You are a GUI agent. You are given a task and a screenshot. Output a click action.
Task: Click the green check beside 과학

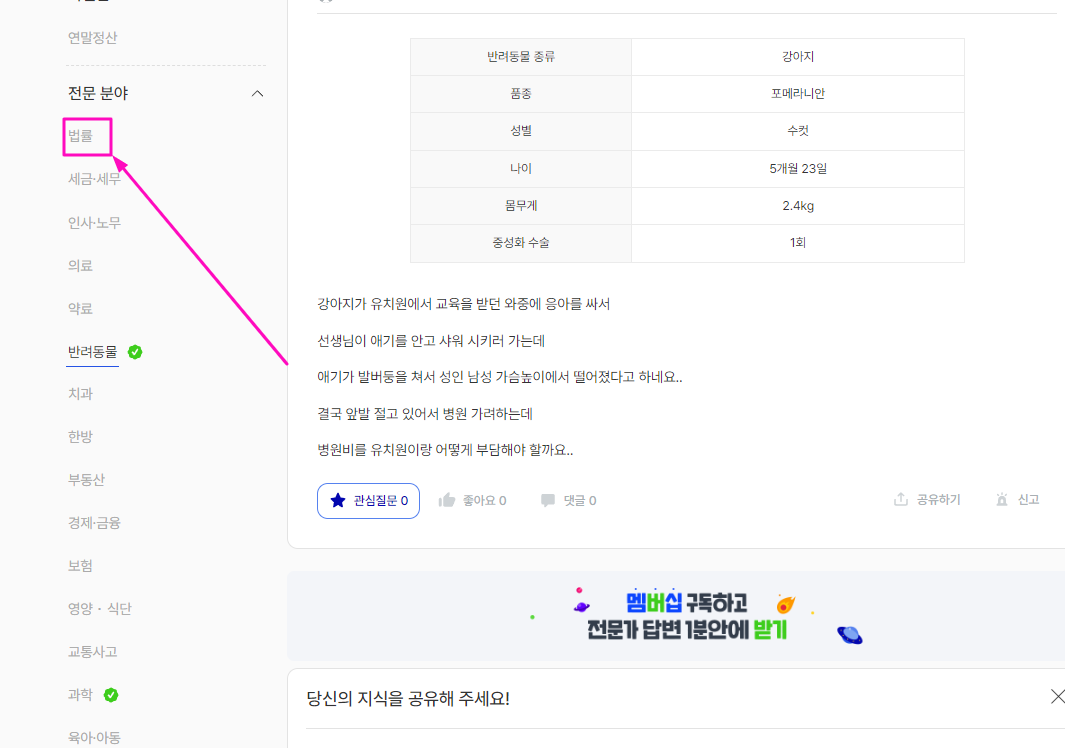point(111,695)
